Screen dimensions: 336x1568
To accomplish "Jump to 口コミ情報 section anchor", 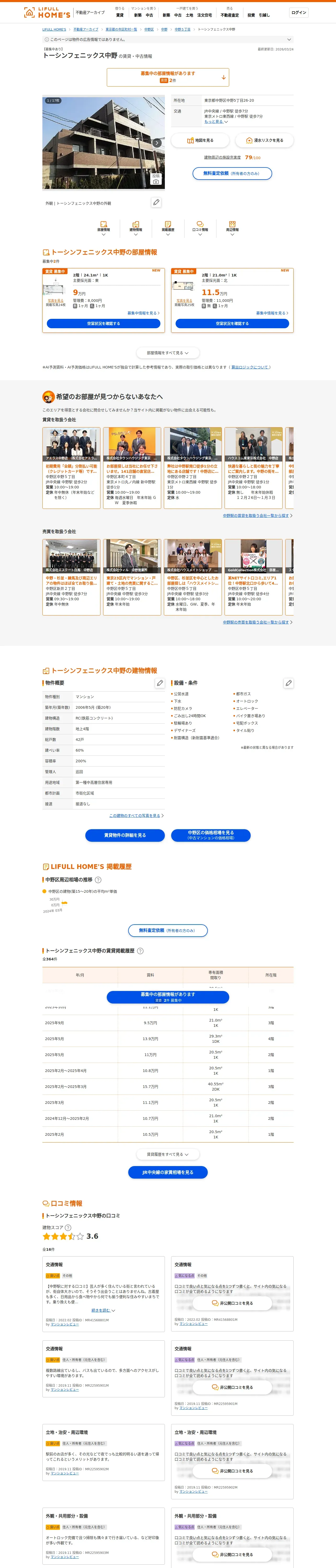I will pyautogui.click(x=200, y=228).
